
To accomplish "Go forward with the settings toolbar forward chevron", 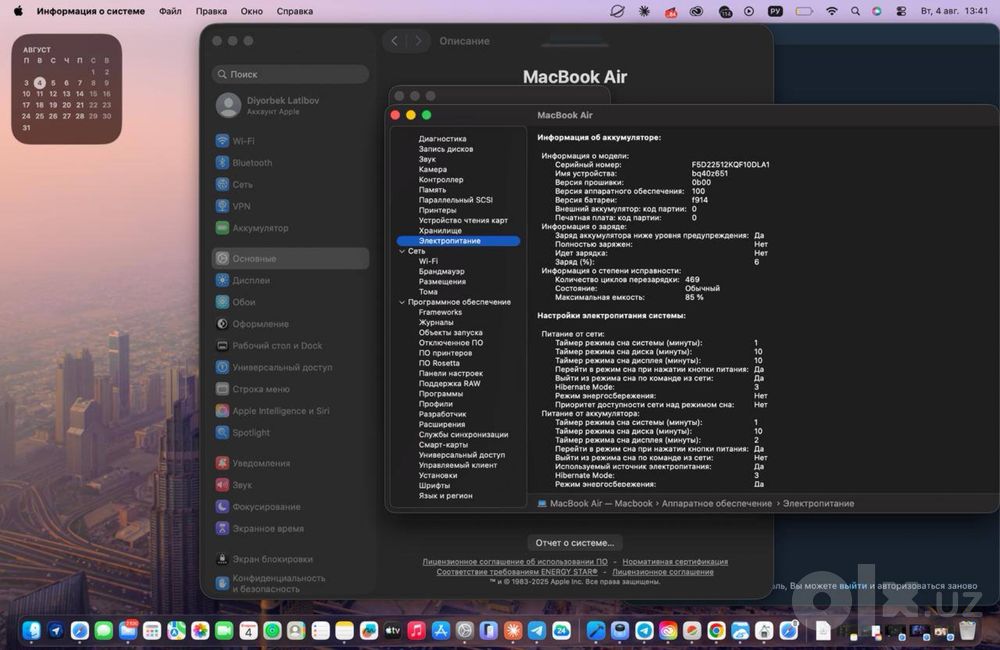I will pos(418,41).
